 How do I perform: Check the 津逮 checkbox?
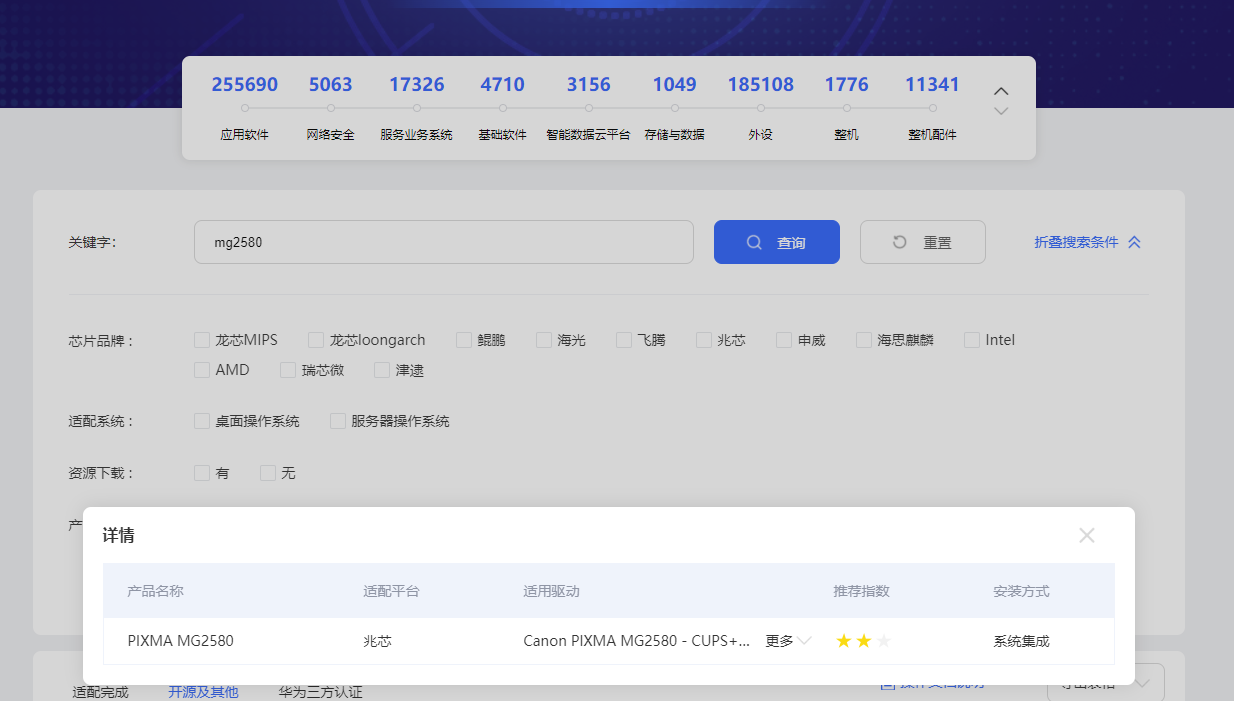tap(382, 370)
